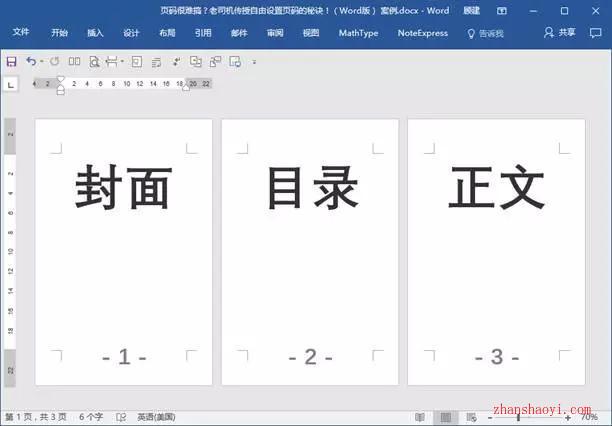612x426 pixels.
Task: Click the Print Preview magnifier icon
Action: 94,61
